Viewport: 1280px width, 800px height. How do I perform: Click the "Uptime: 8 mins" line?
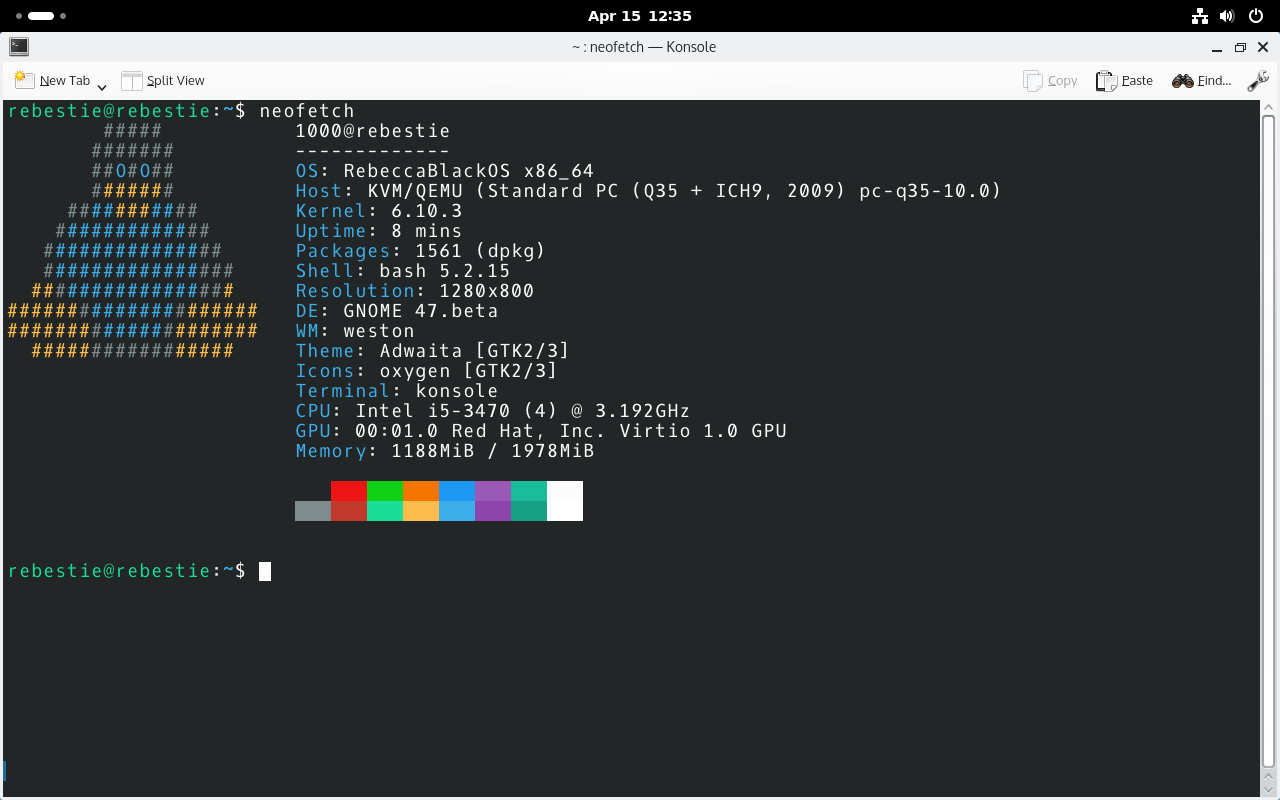(379, 231)
